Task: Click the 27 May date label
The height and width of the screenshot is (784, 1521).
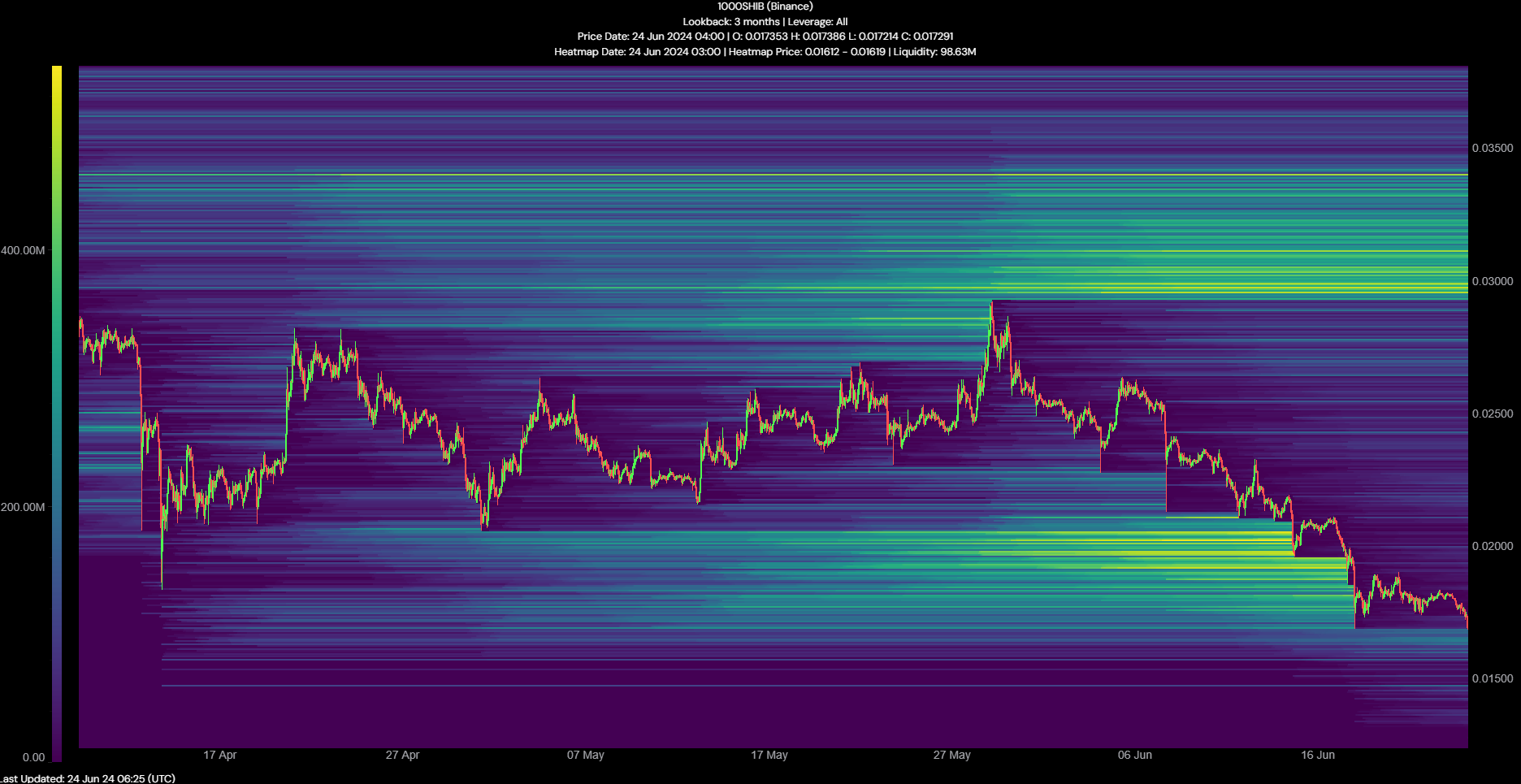Action: (952, 755)
